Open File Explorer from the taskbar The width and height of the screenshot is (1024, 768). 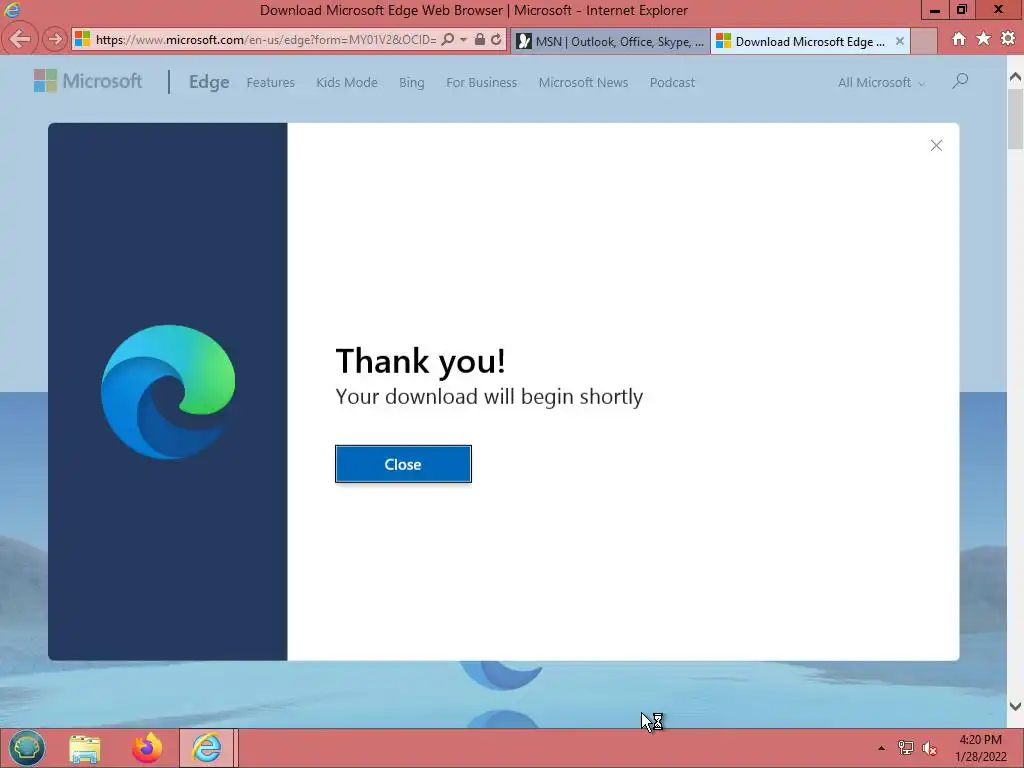click(x=85, y=748)
